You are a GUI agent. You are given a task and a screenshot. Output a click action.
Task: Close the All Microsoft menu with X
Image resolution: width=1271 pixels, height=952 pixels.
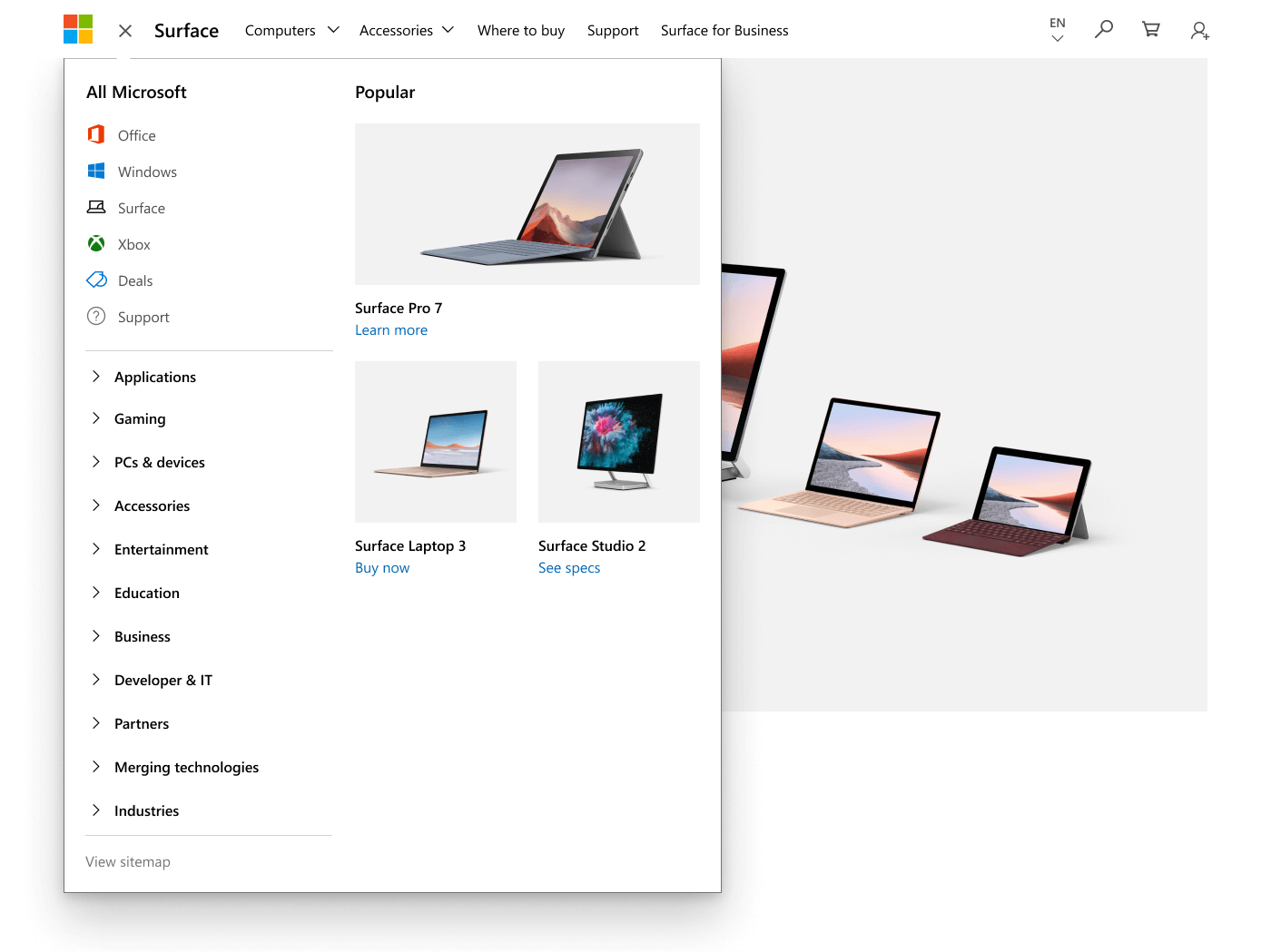(125, 31)
